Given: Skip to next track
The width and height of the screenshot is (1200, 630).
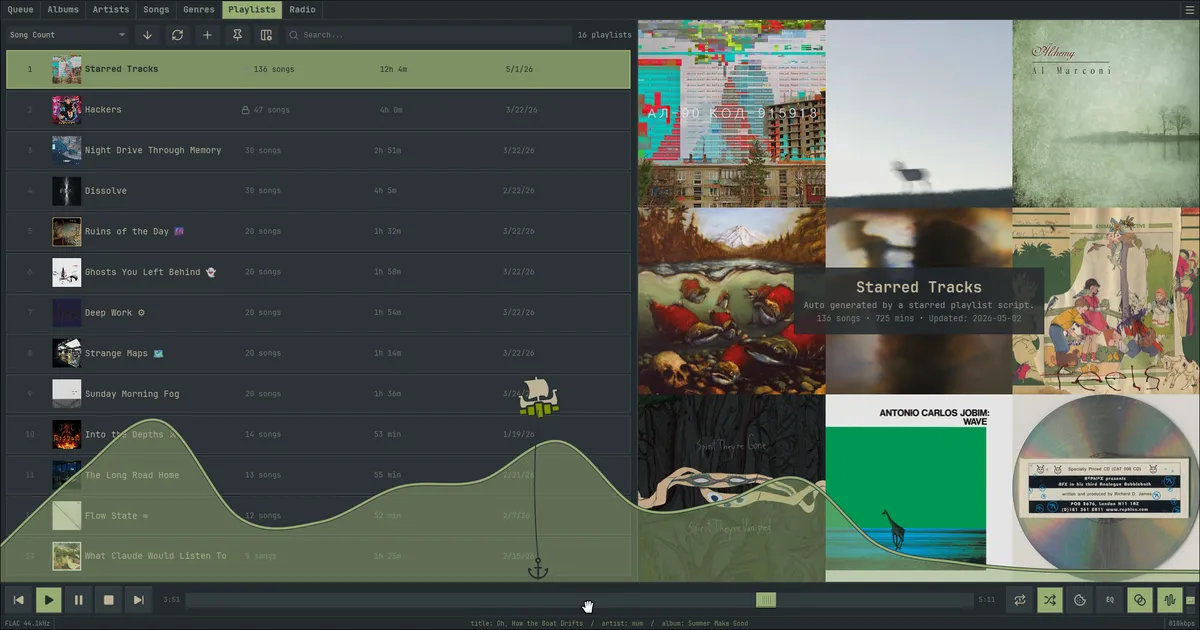Looking at the screenshot, I should click(139, 600).
